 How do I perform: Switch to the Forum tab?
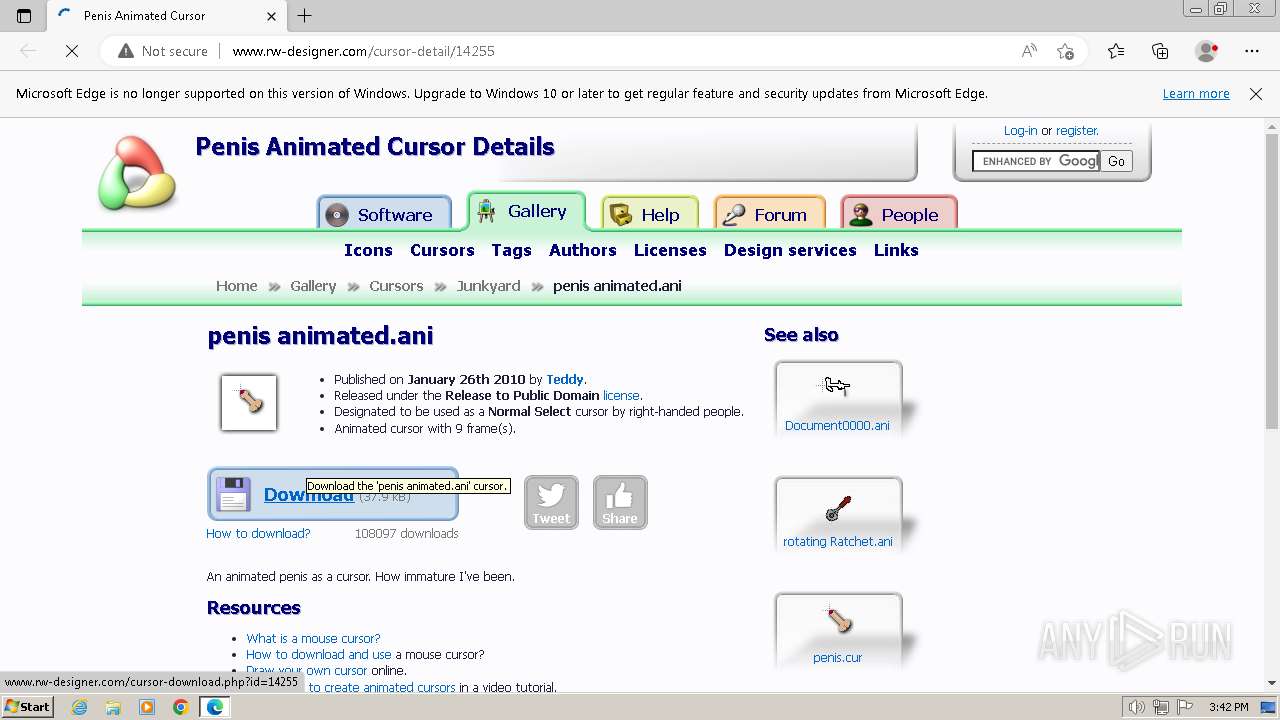[x=769, y=214]
